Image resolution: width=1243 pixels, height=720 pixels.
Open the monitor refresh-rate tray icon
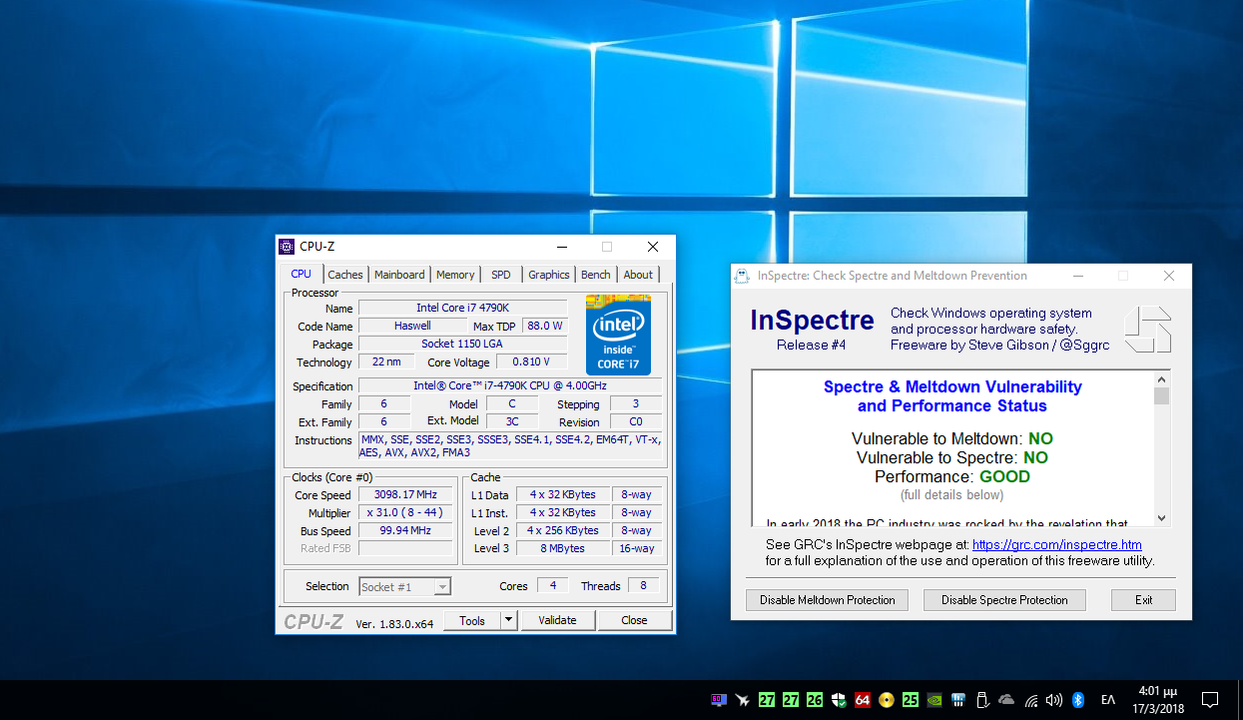pyautogui.click(x=718, y=700)
